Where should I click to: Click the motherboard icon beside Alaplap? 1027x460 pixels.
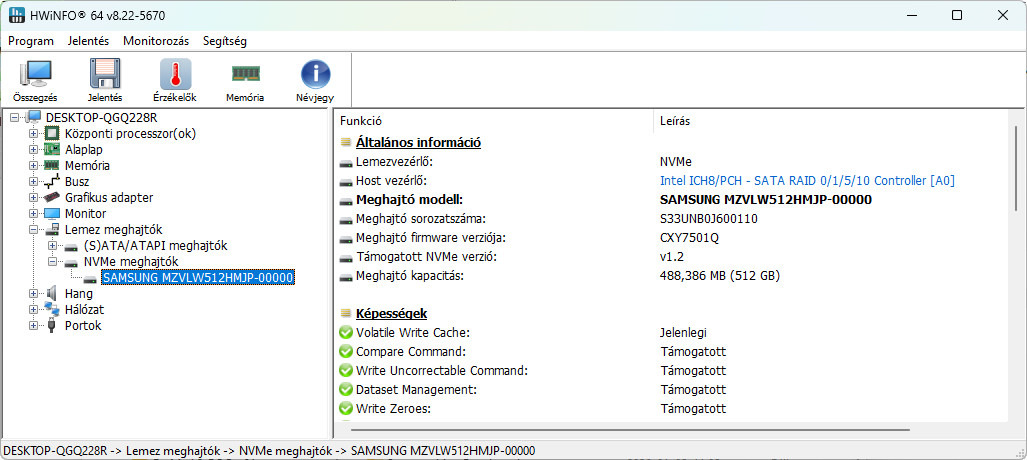[52, 149]
